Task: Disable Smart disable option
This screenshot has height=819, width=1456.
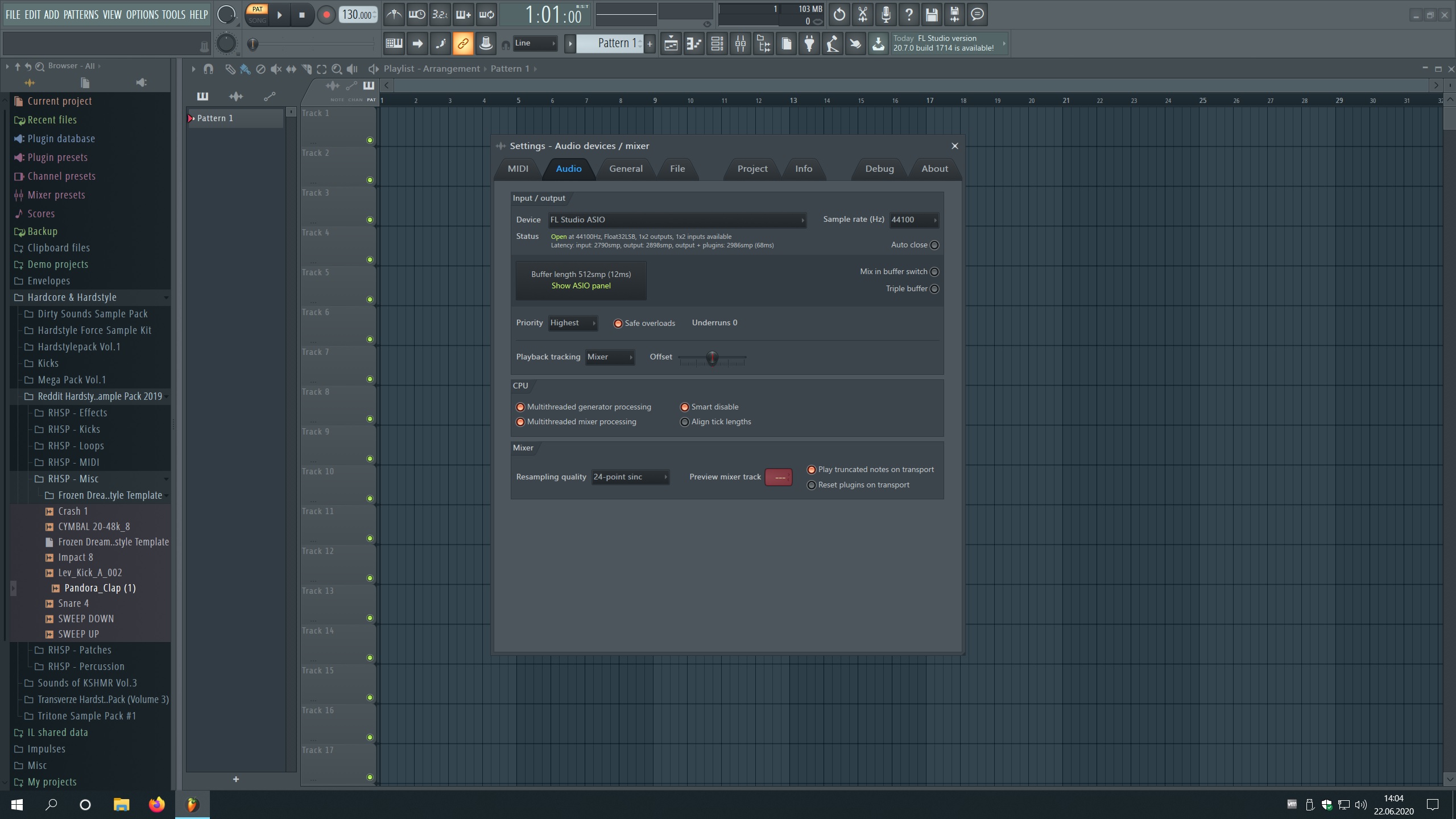Action: point(685,407)
